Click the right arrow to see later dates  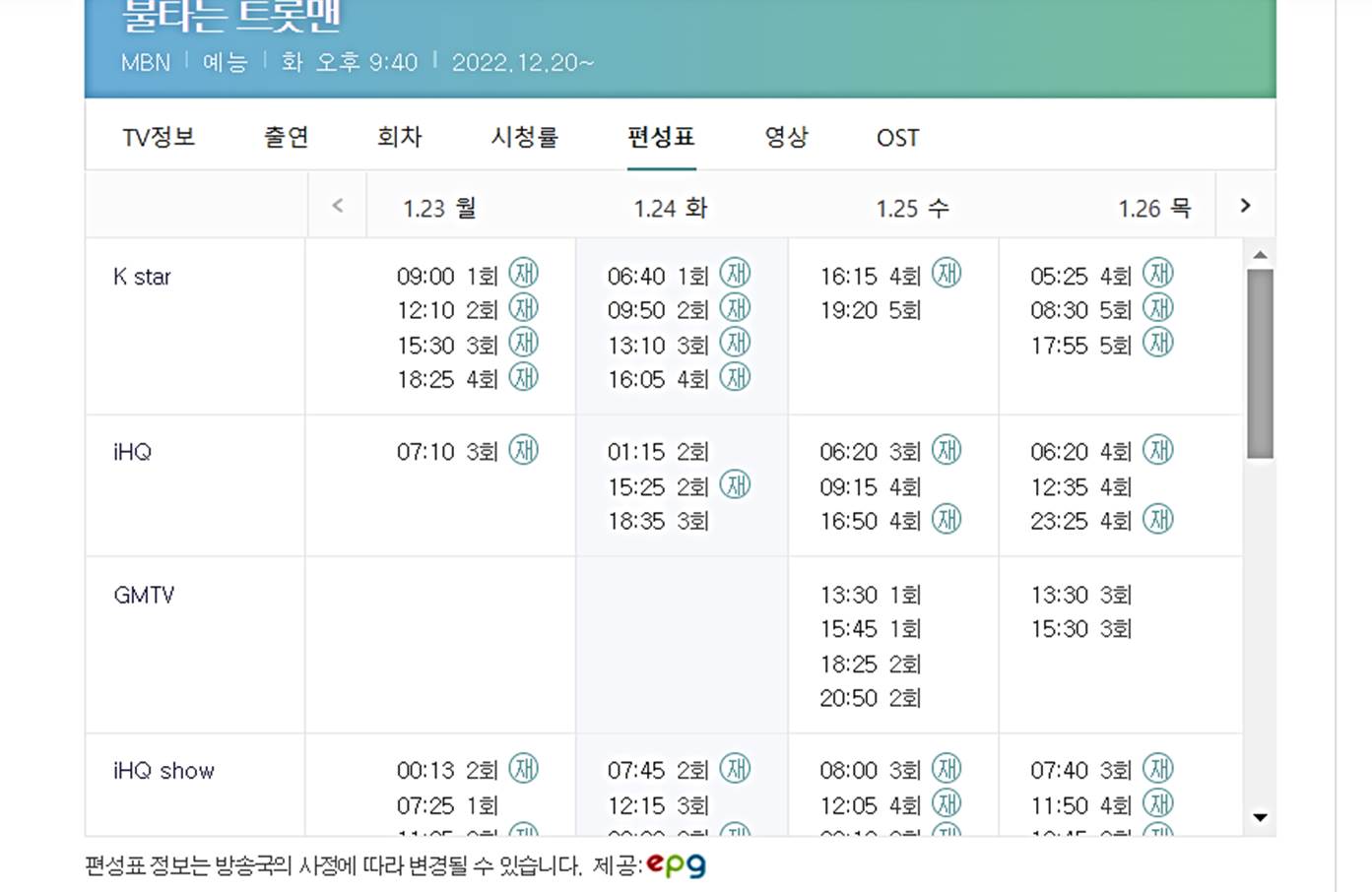(1245, 206)
